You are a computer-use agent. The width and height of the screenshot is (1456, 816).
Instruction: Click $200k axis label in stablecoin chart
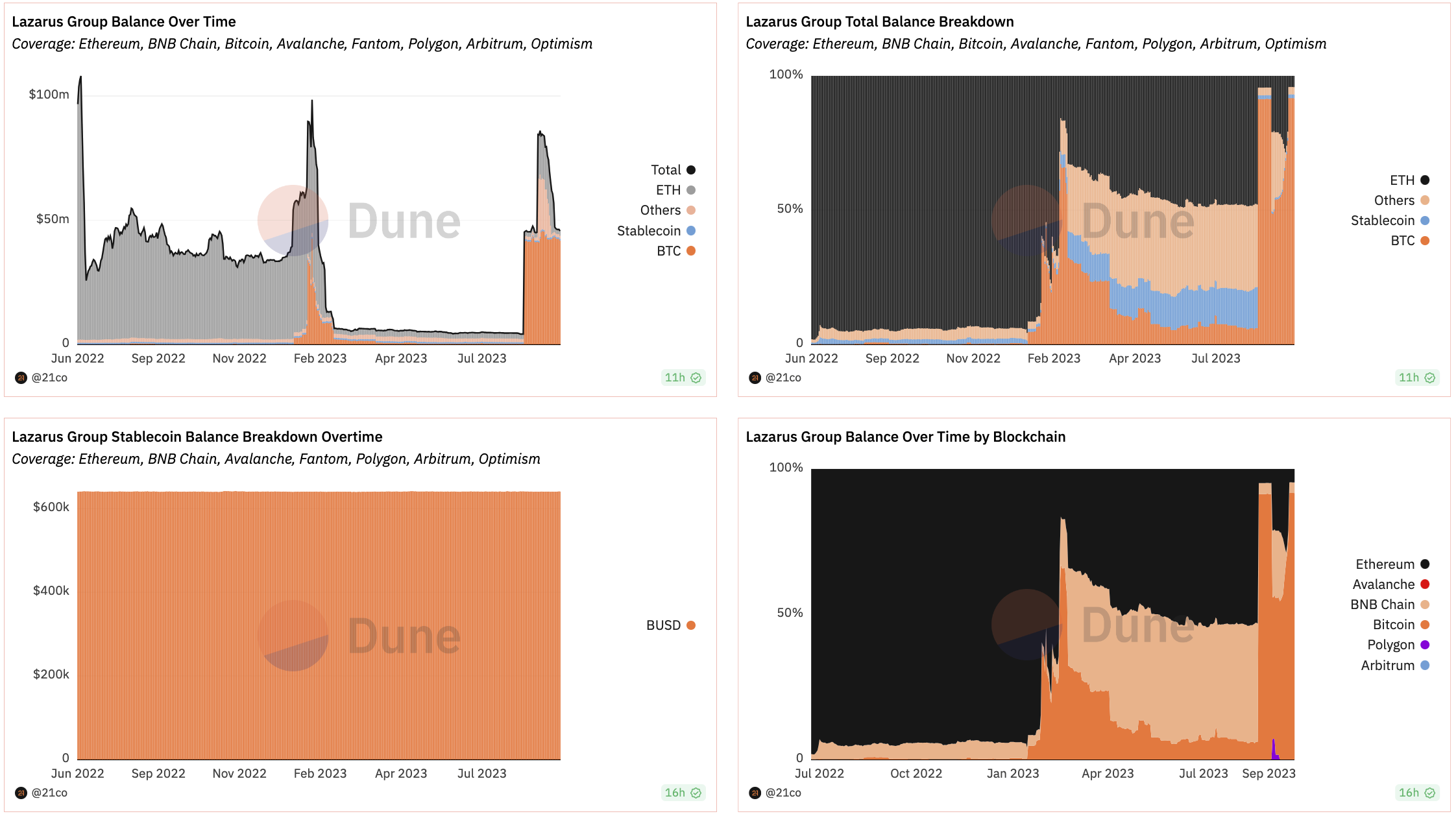51,674
